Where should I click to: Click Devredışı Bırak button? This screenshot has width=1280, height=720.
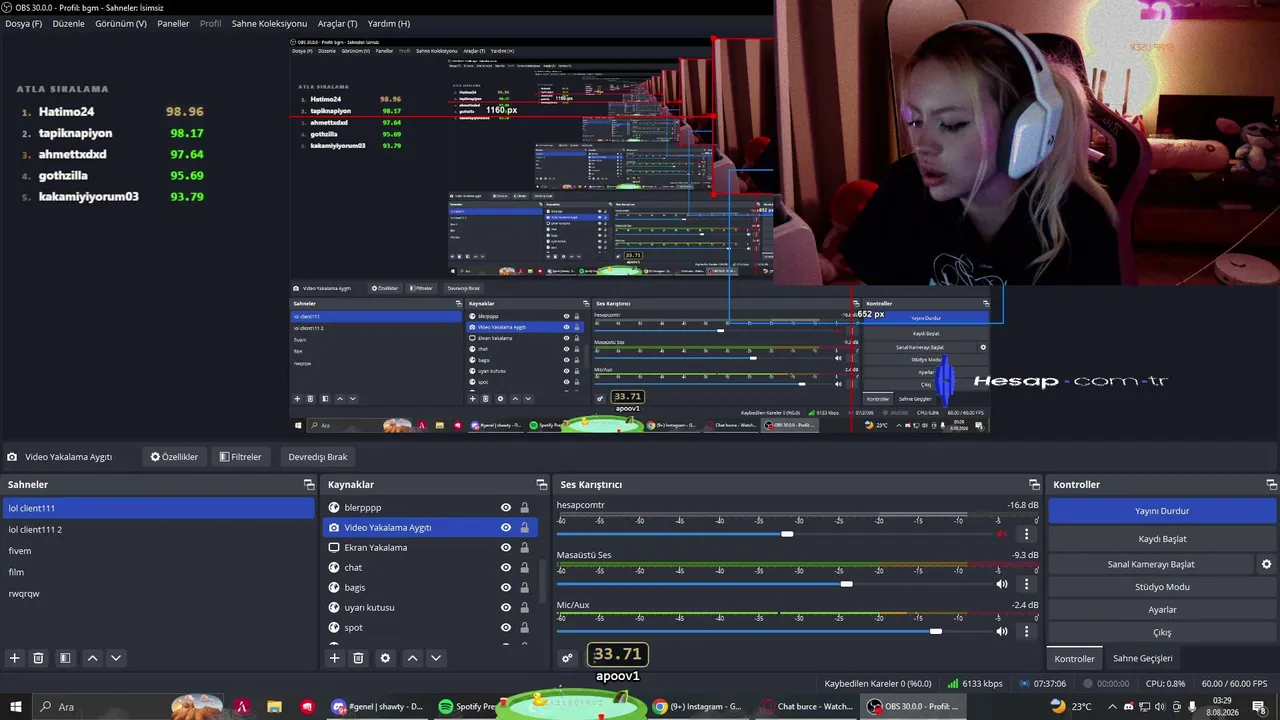pos(318,457)
